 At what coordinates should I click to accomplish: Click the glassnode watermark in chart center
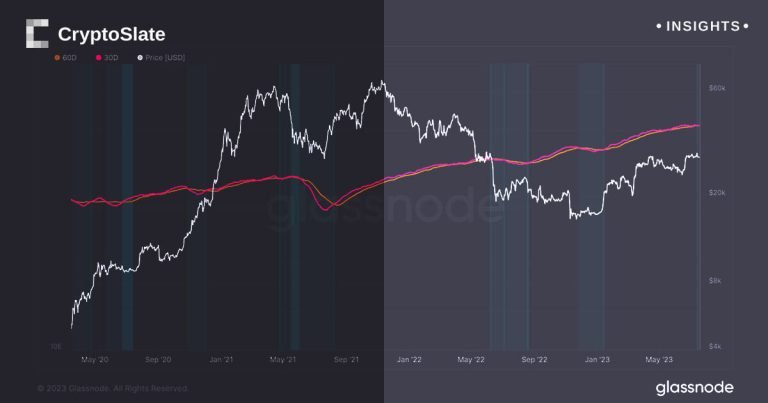pos(385,207)
